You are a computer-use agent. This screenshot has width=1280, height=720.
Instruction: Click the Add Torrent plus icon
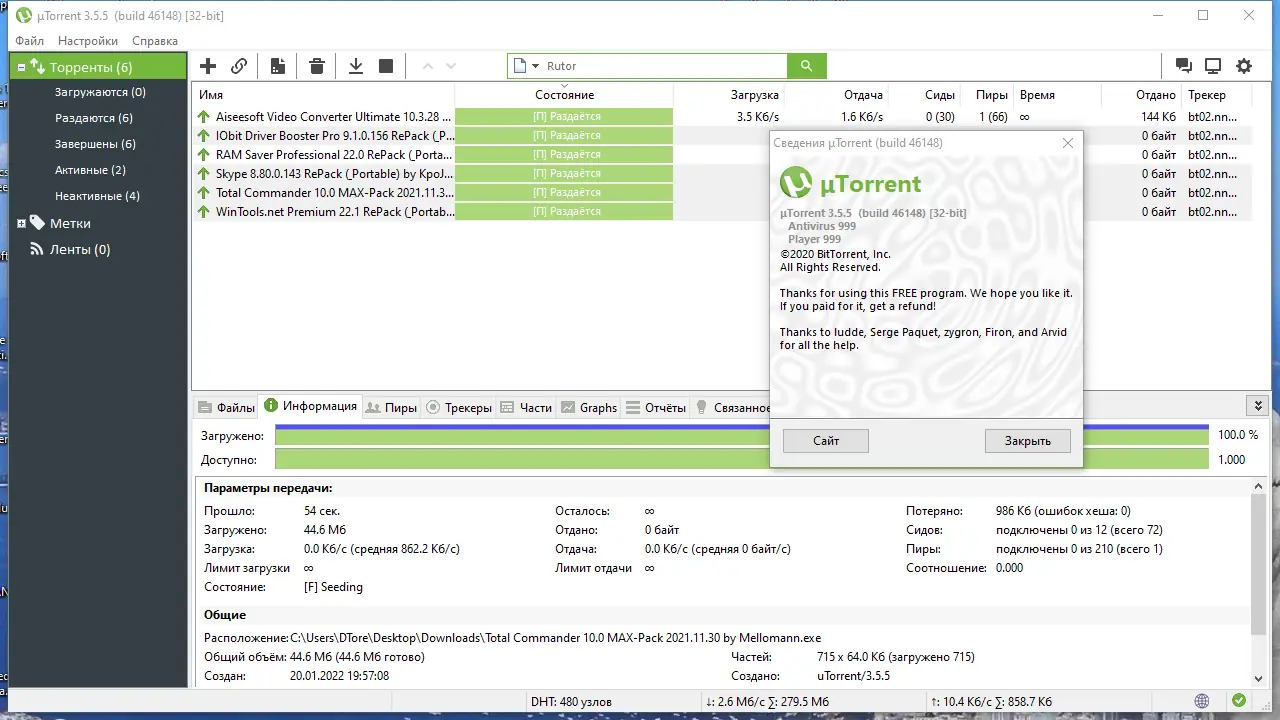pyautogui.click(x=207, y=65)
